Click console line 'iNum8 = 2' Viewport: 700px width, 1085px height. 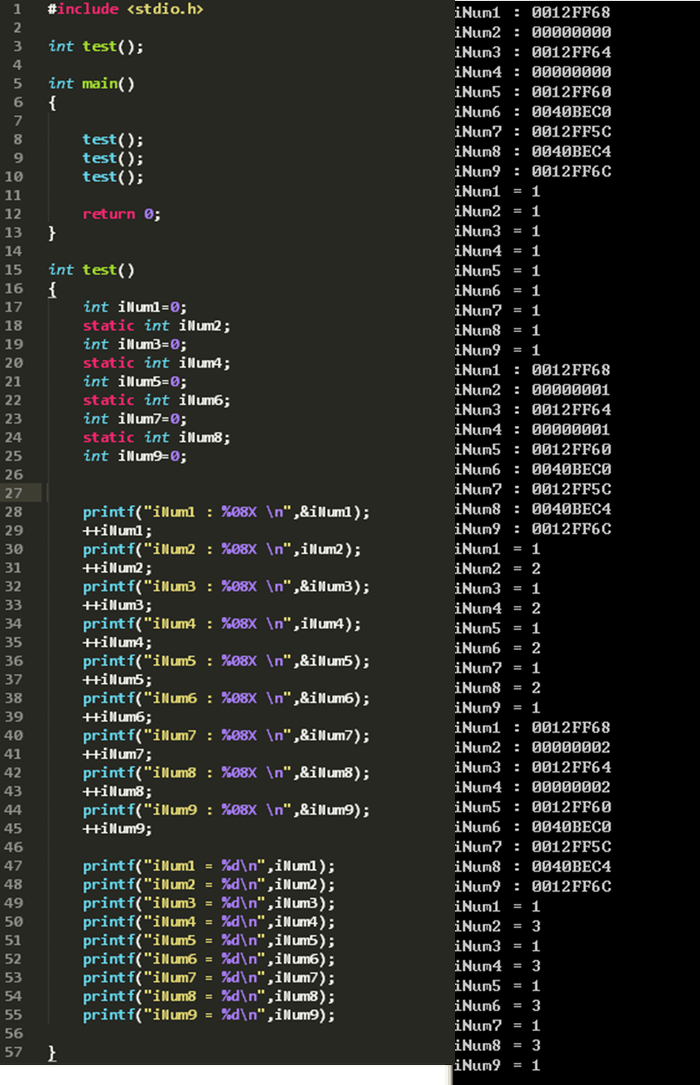coord(497,689)
